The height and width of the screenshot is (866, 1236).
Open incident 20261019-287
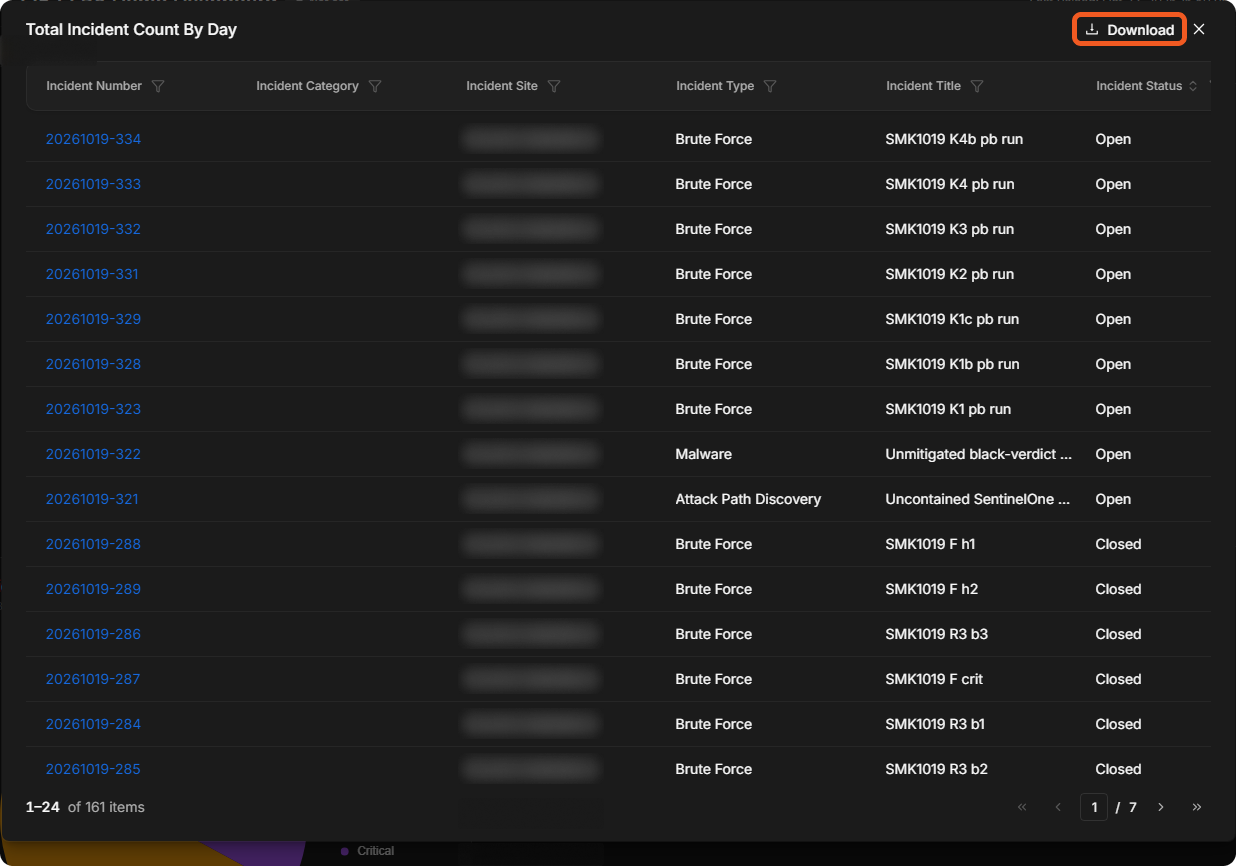click(93, 679)
